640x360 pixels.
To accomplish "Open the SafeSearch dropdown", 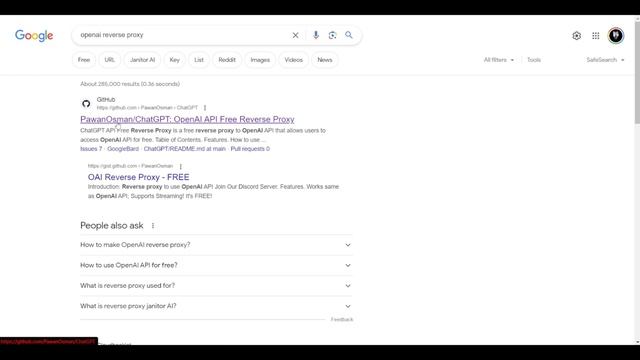I will [x=605, y=60].
